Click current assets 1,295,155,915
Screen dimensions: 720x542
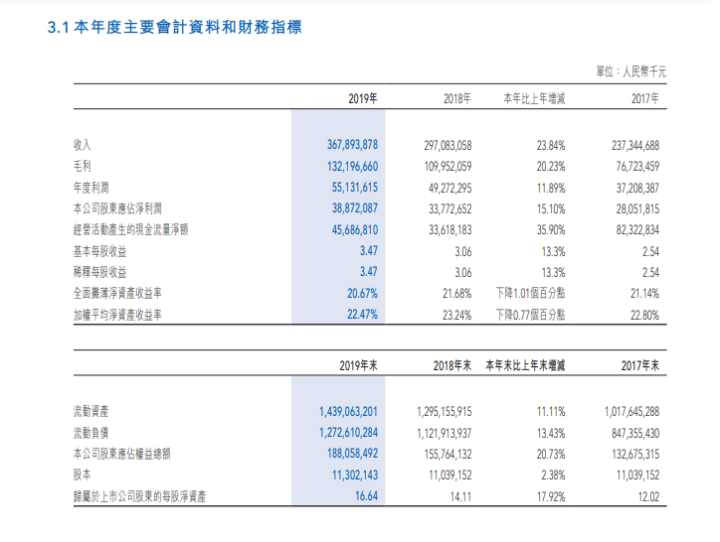point(444,412)
